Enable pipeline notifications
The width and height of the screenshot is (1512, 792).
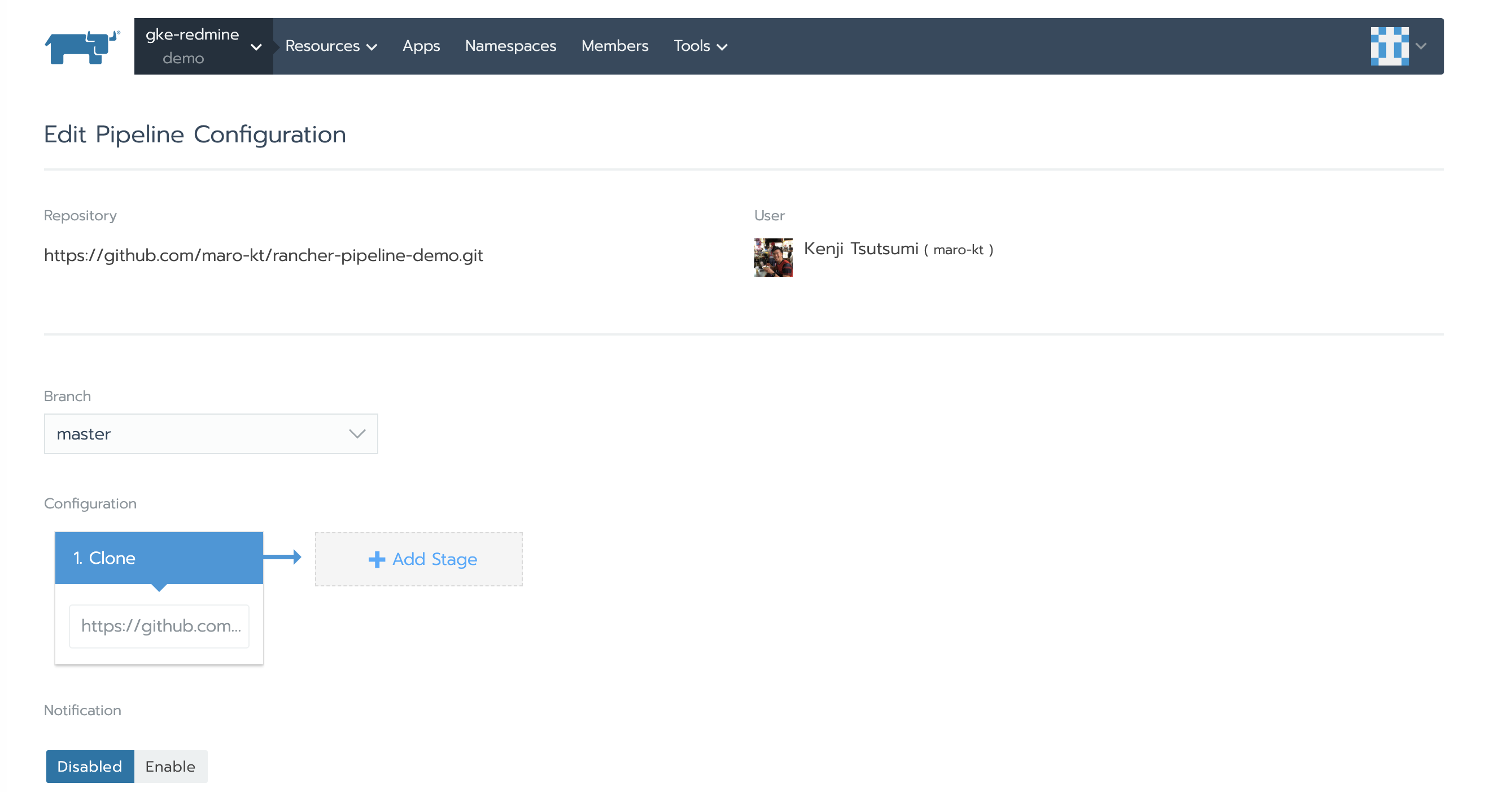(x=170, y=766)
